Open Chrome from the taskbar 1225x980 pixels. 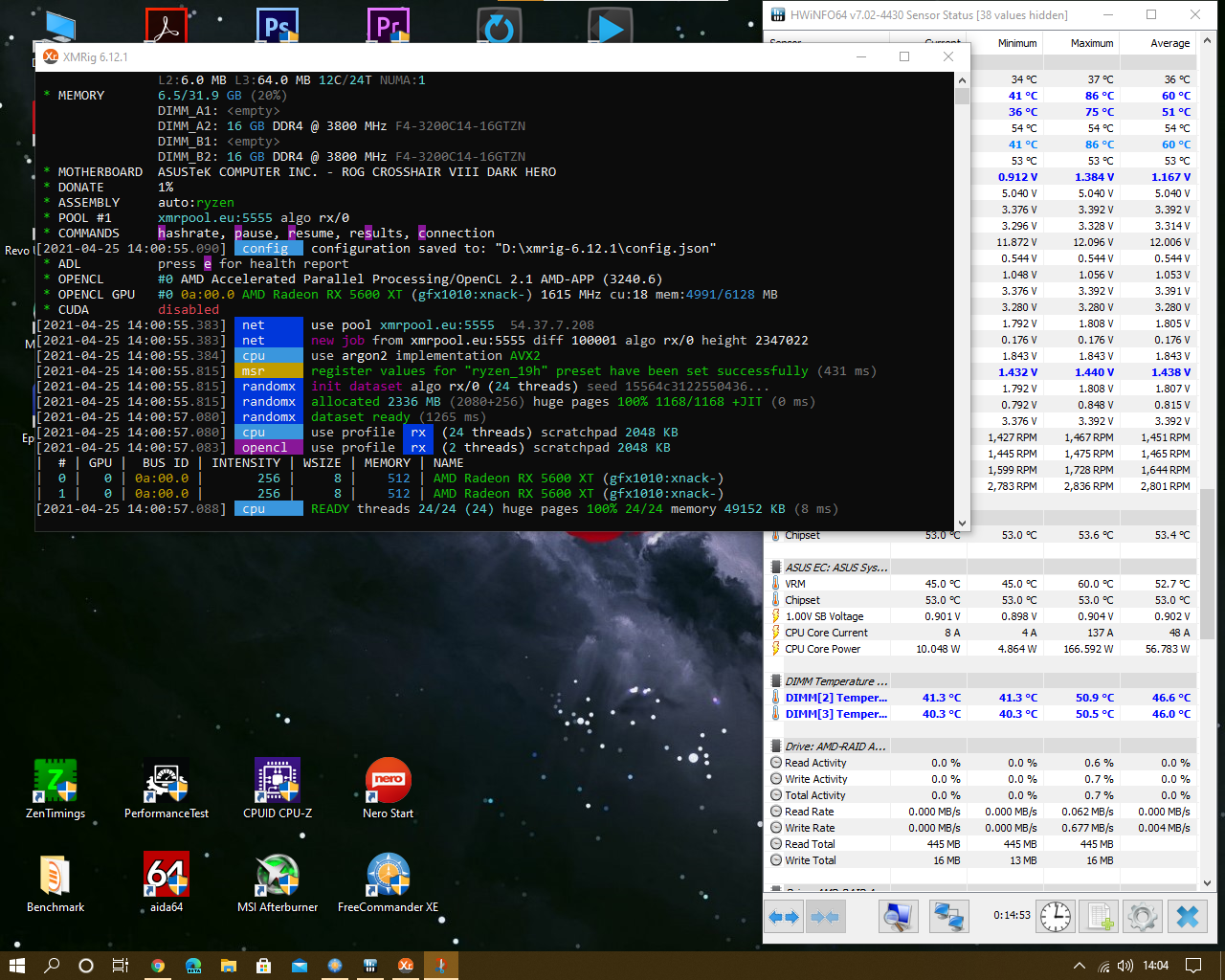[157, 965]
